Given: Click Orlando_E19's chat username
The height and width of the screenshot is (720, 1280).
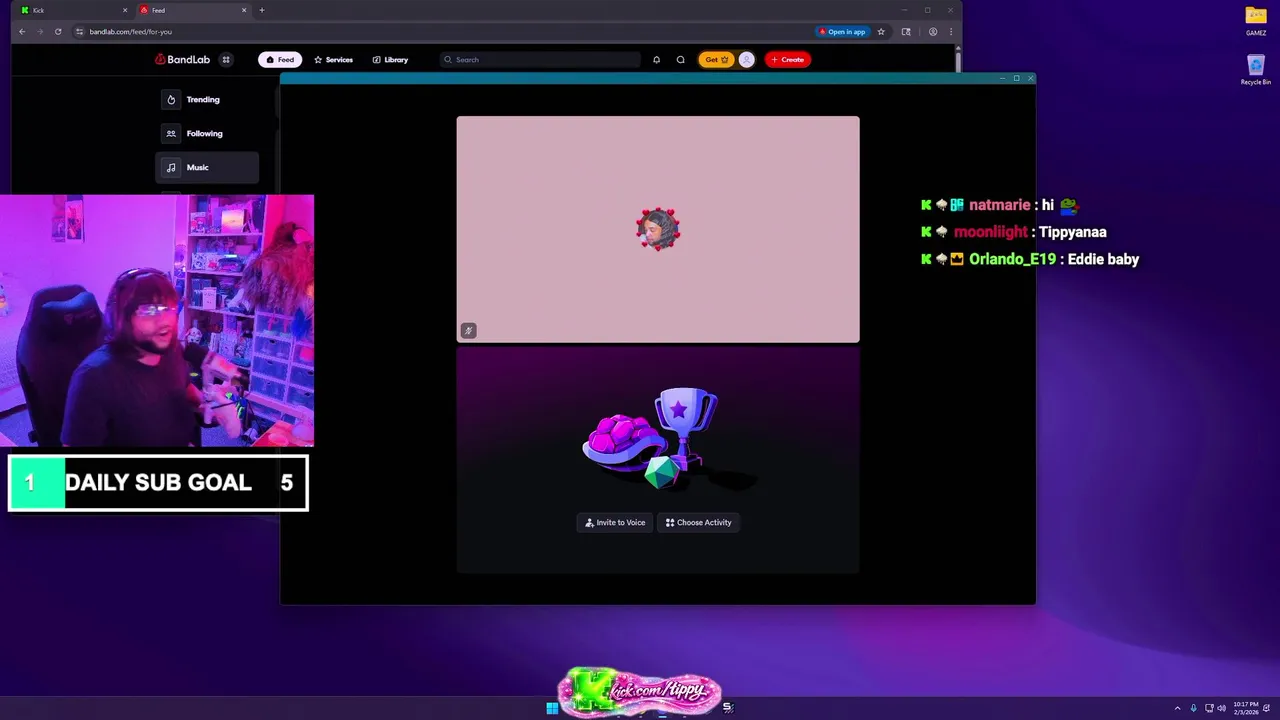Looking at the screenshot, I should click(x=1012, y=259).
